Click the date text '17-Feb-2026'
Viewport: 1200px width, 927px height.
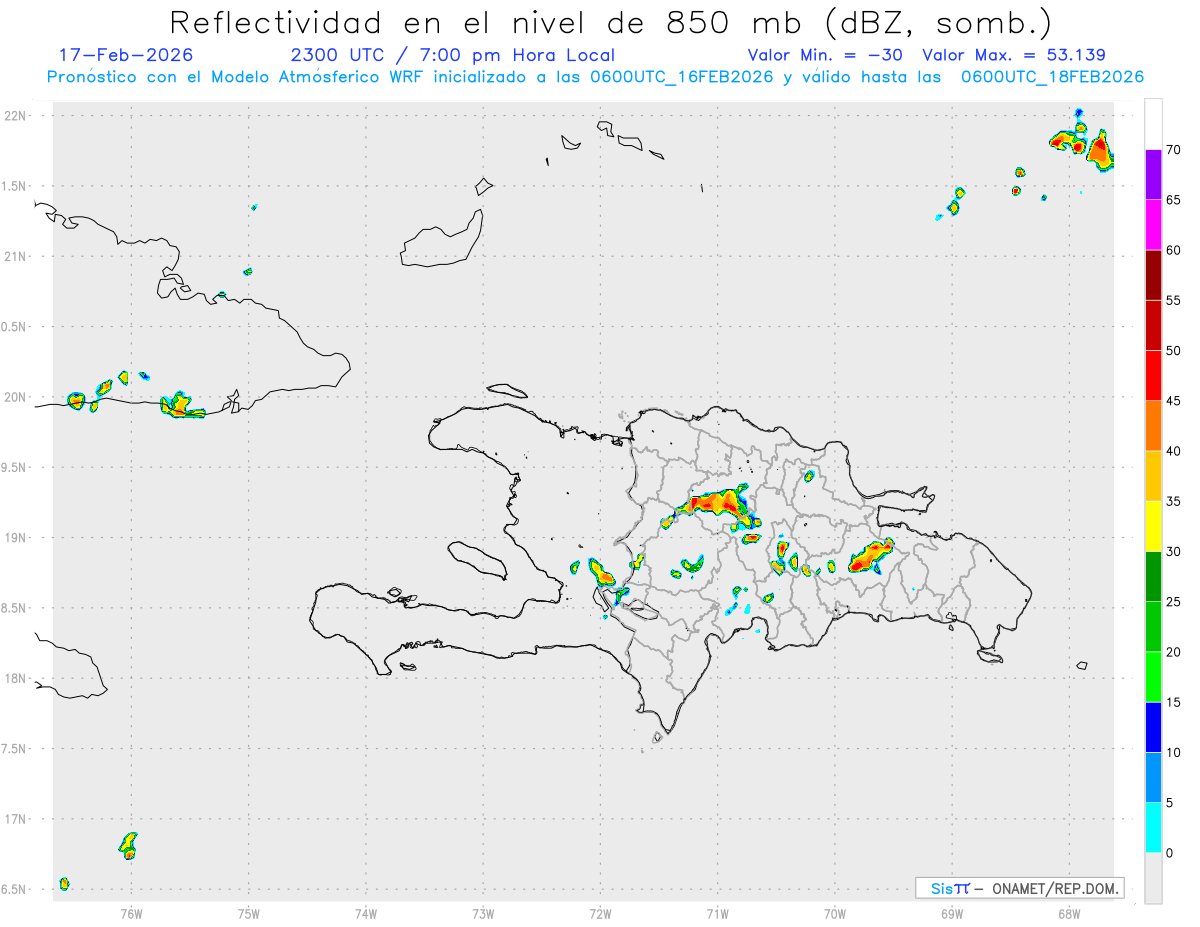(x=126, y=55)
